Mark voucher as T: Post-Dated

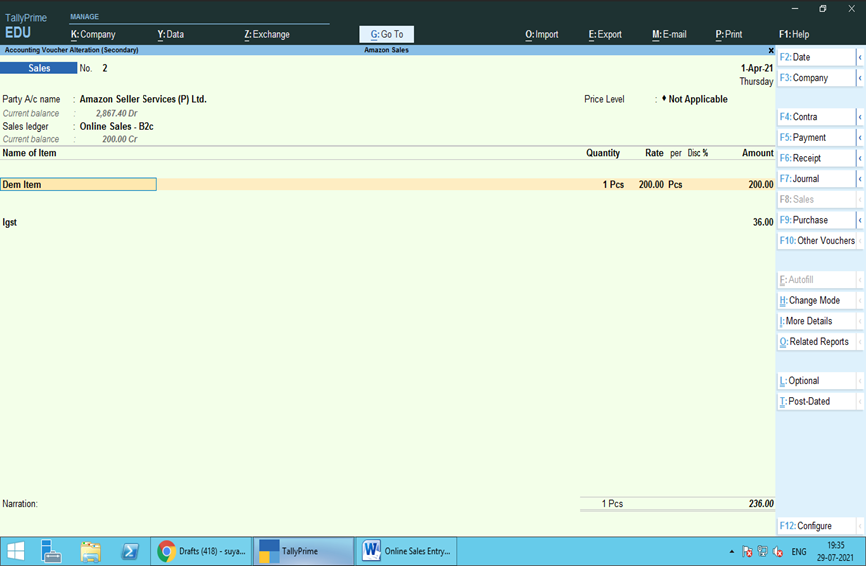(816, 401)
